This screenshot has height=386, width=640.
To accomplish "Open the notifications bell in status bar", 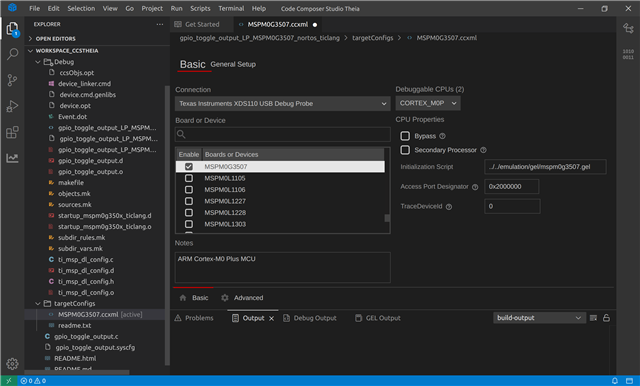I will point(614,381).
